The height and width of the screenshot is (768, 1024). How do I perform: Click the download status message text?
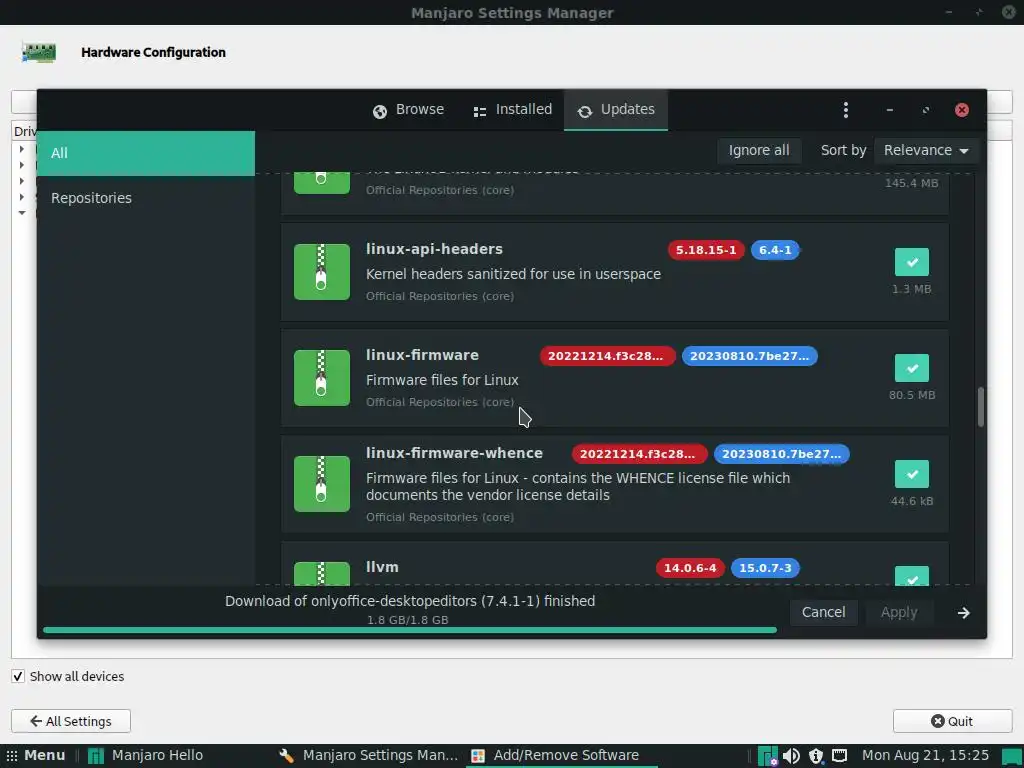410,601
